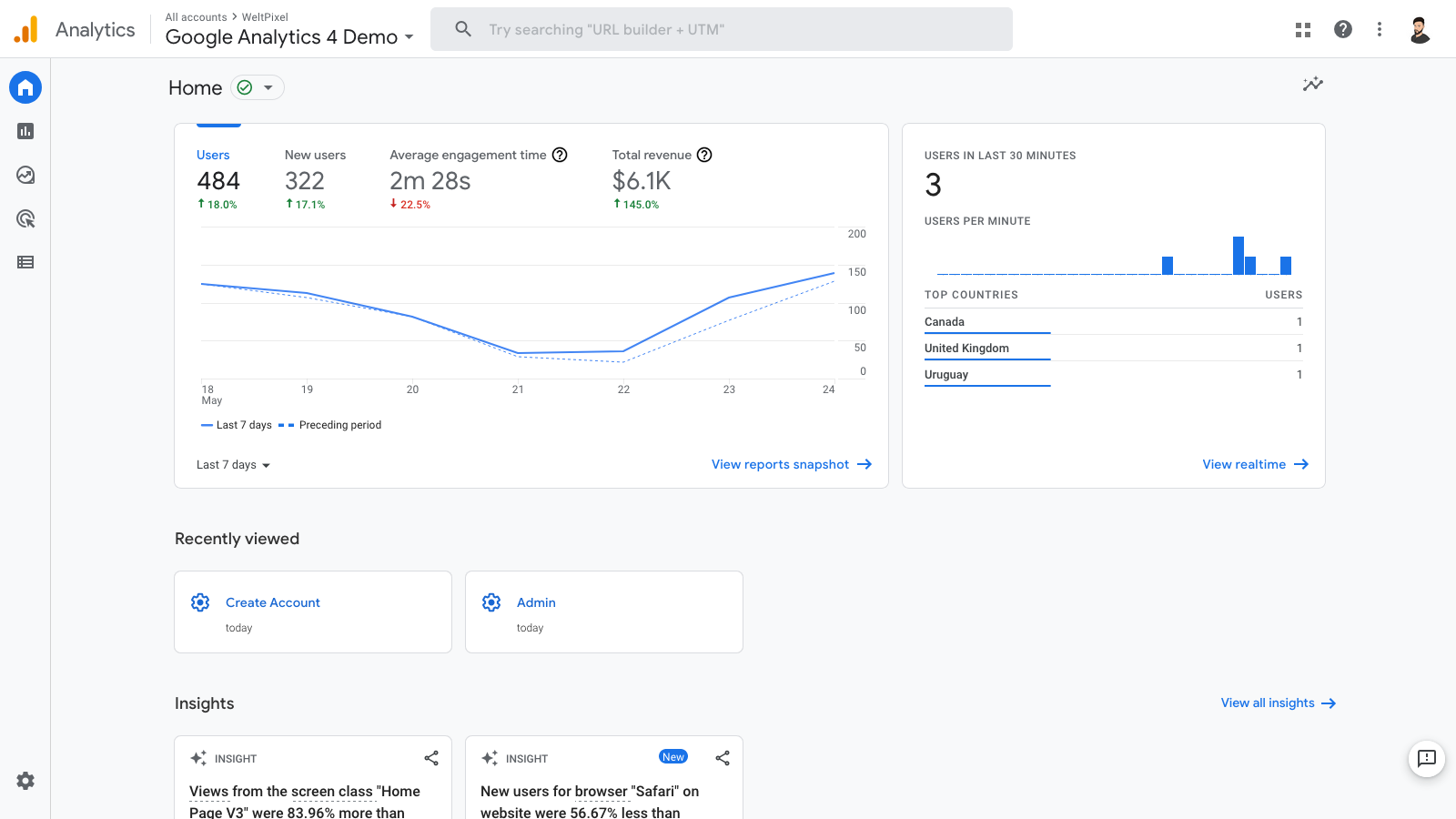Share the Home Page V3 insight
Viewport: 1456px width, 819px height.
431,758
